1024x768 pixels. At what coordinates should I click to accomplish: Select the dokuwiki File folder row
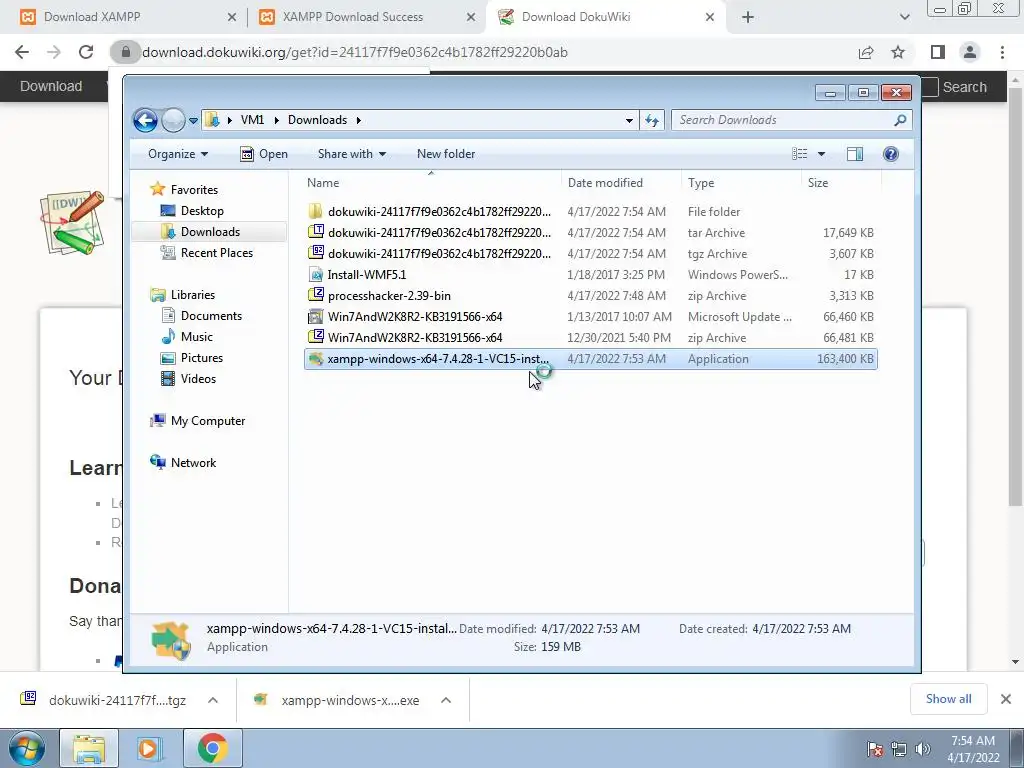(590, 212)
